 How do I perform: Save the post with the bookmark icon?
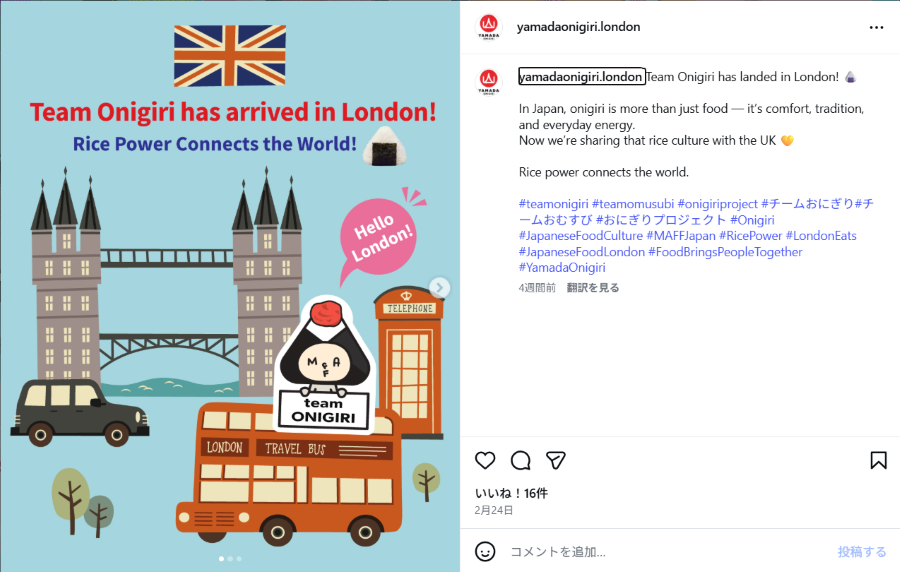coord(878,460)
